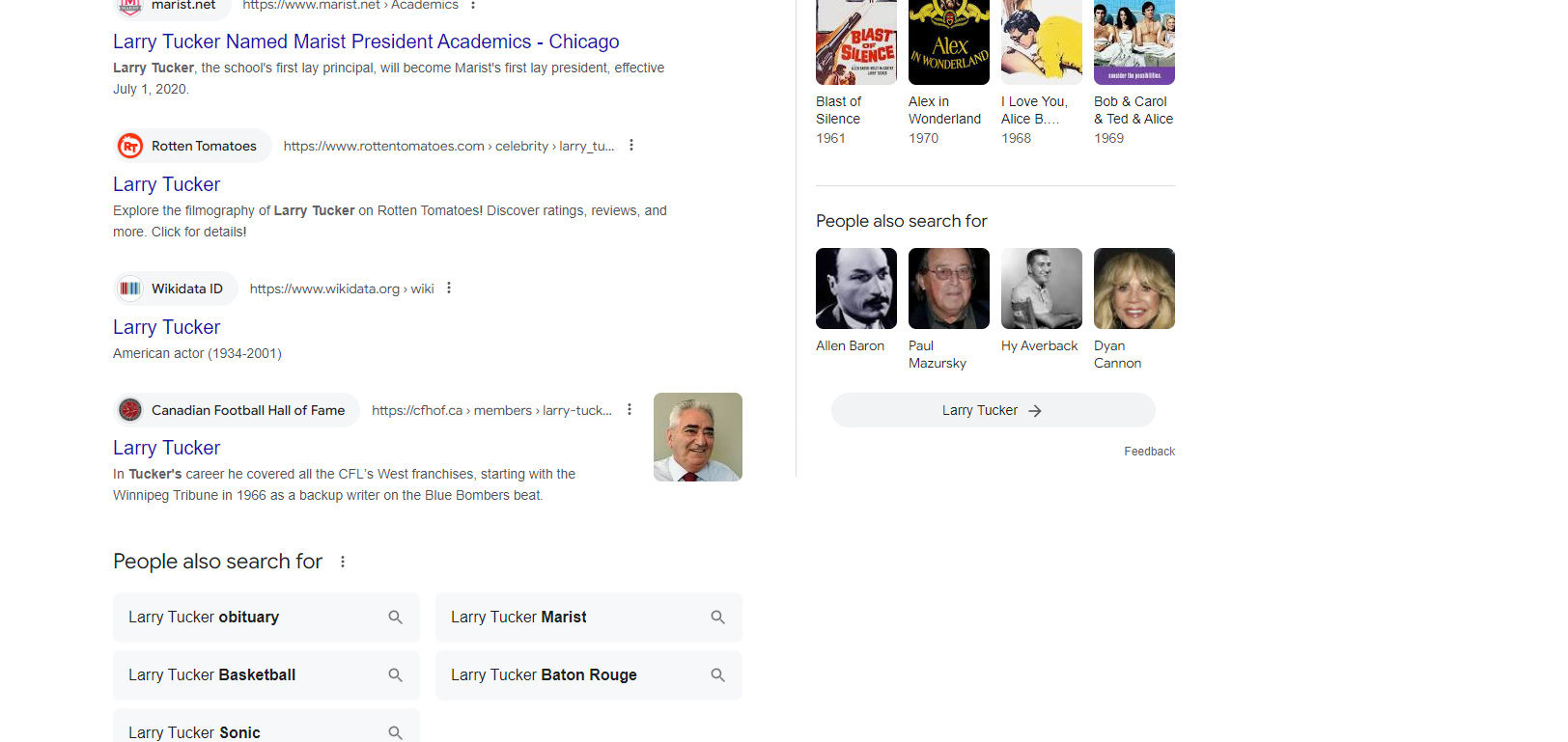This screenshot has height=742, width=1568.
Task: Open options for Canadian Football Hall of Fame result
Action: point(630,409)
